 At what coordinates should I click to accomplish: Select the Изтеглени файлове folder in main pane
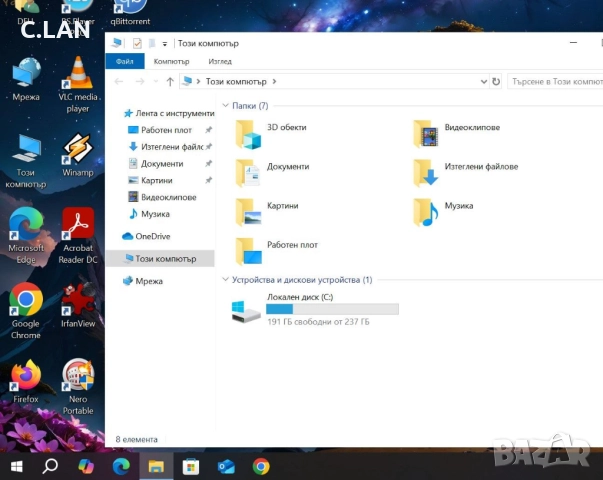coord(466,173)
